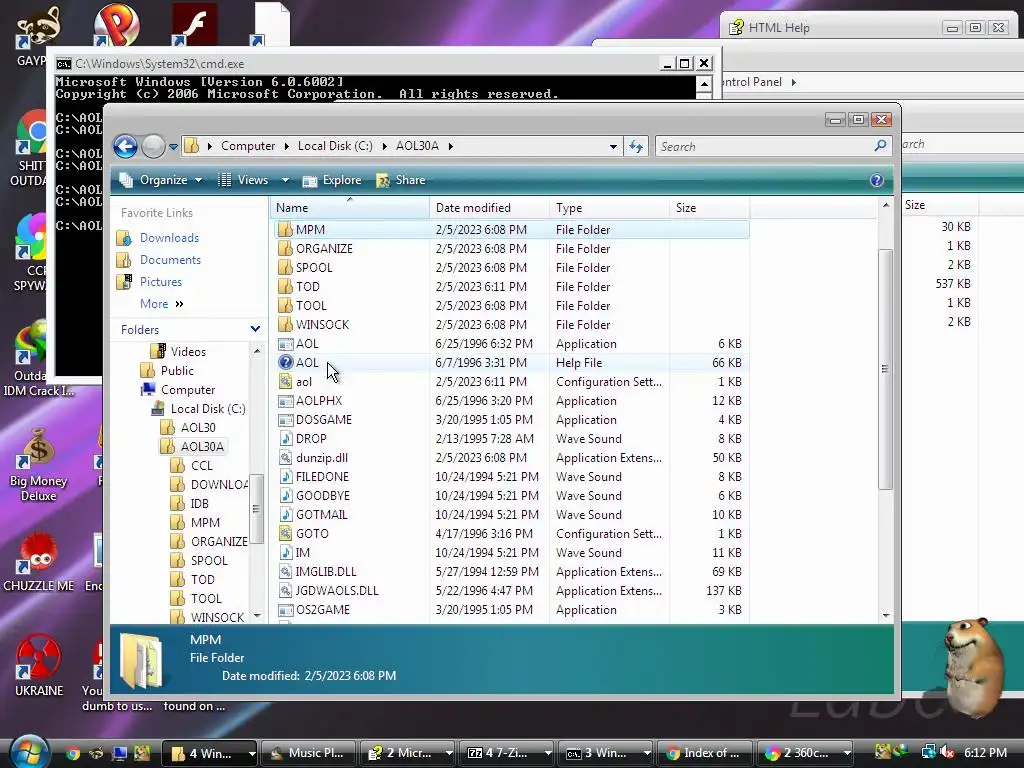The height and width of the screenshot is (768, 1024).
Task: Expand the arrow after AOL30A breadcrumb
Action: coord(451,146)
